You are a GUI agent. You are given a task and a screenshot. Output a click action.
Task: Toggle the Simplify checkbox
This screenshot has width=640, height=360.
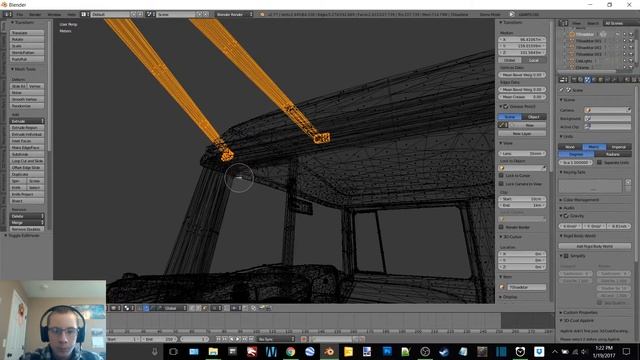click(x=567, y=256)
